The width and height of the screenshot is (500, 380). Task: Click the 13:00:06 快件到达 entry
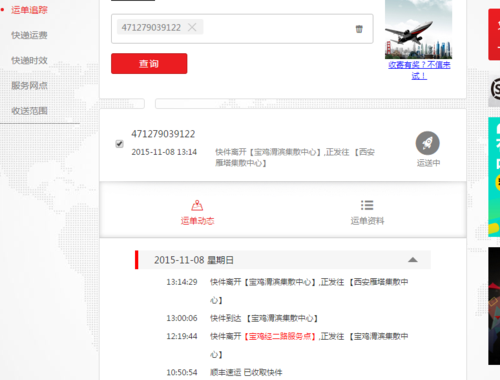[242, 318]
